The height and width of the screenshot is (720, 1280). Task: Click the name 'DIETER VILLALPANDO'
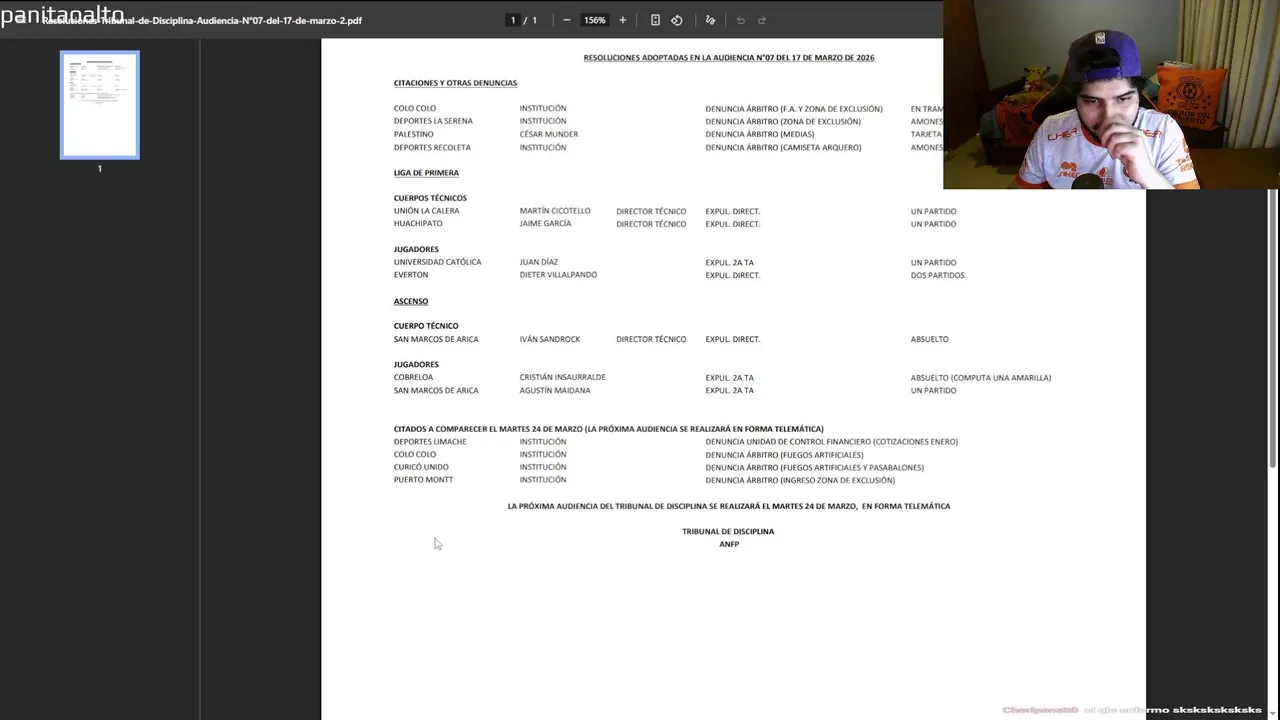tap(558, 275)
